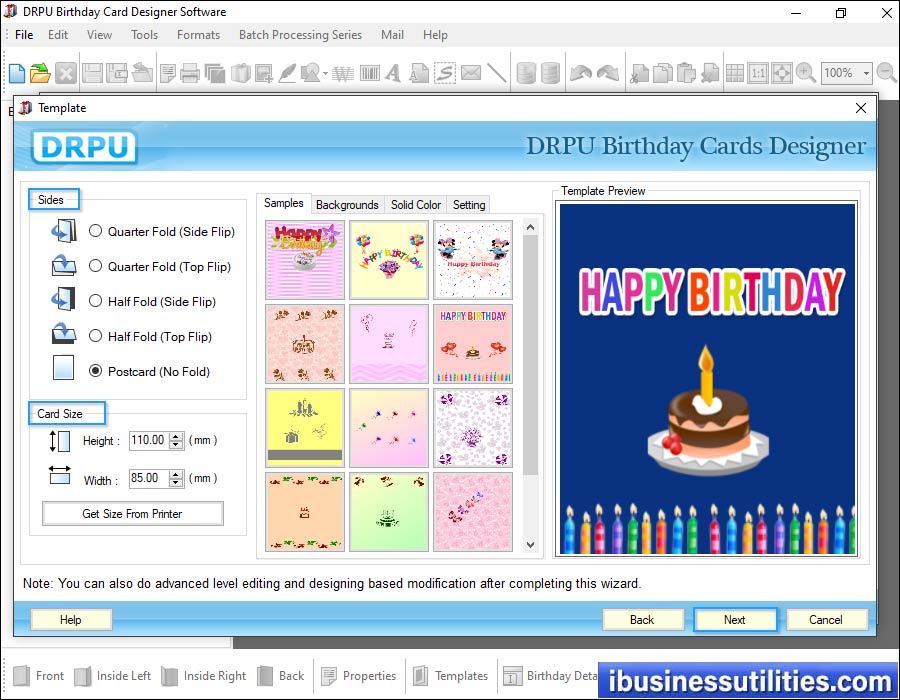900x700 pixels.
Task: Open the 100% zoom level dropdown
Action: (866, 73)
